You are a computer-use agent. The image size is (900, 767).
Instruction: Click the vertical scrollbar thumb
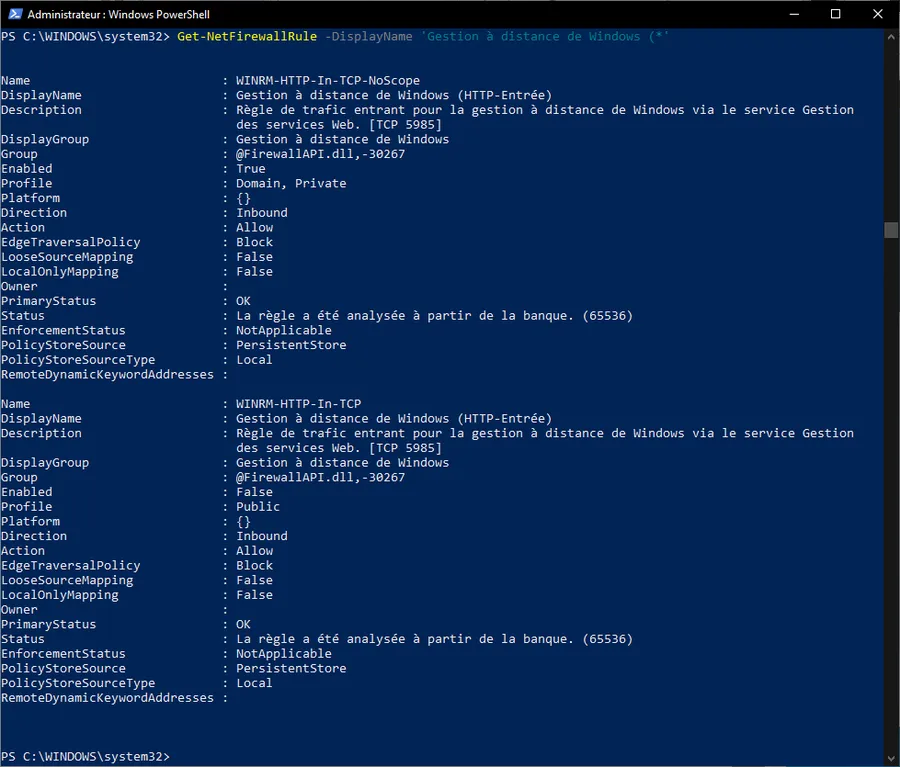pyautogui.click(x=891, y=230)
